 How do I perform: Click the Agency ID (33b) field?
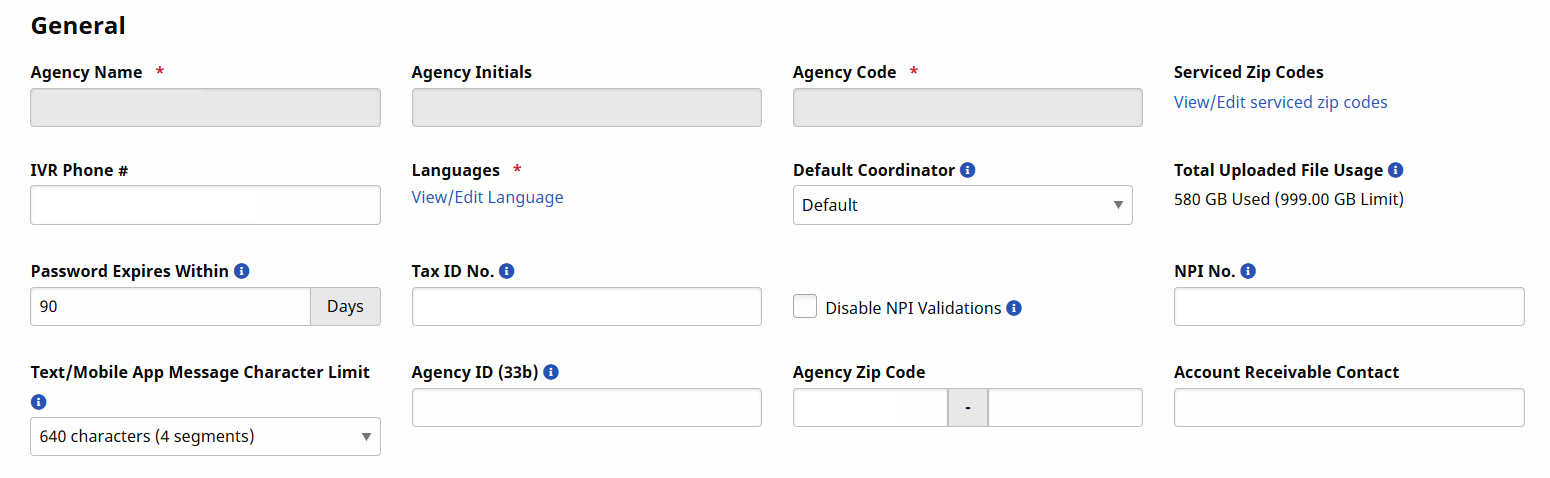(x=586, y=407)
